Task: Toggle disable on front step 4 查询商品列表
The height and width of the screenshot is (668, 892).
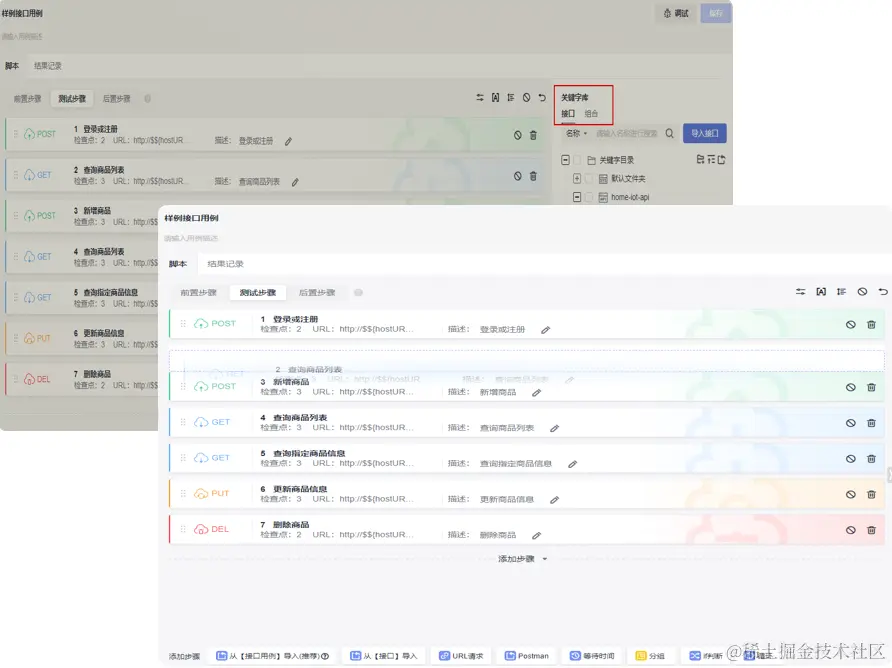Action: pyautogui.click(x=850, y=423)
